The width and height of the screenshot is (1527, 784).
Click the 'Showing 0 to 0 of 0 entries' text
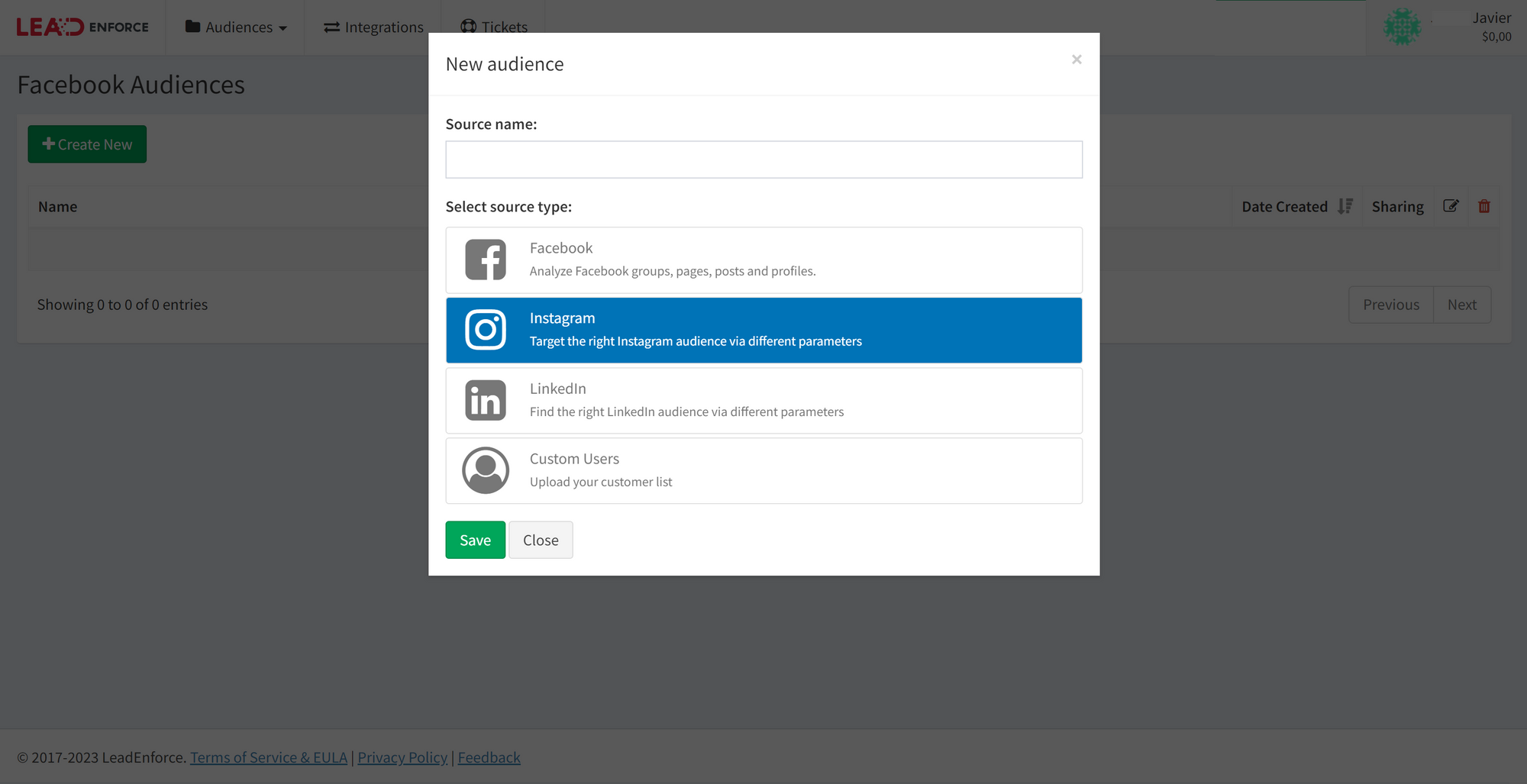pyautogui.click(x=122, y=305)
